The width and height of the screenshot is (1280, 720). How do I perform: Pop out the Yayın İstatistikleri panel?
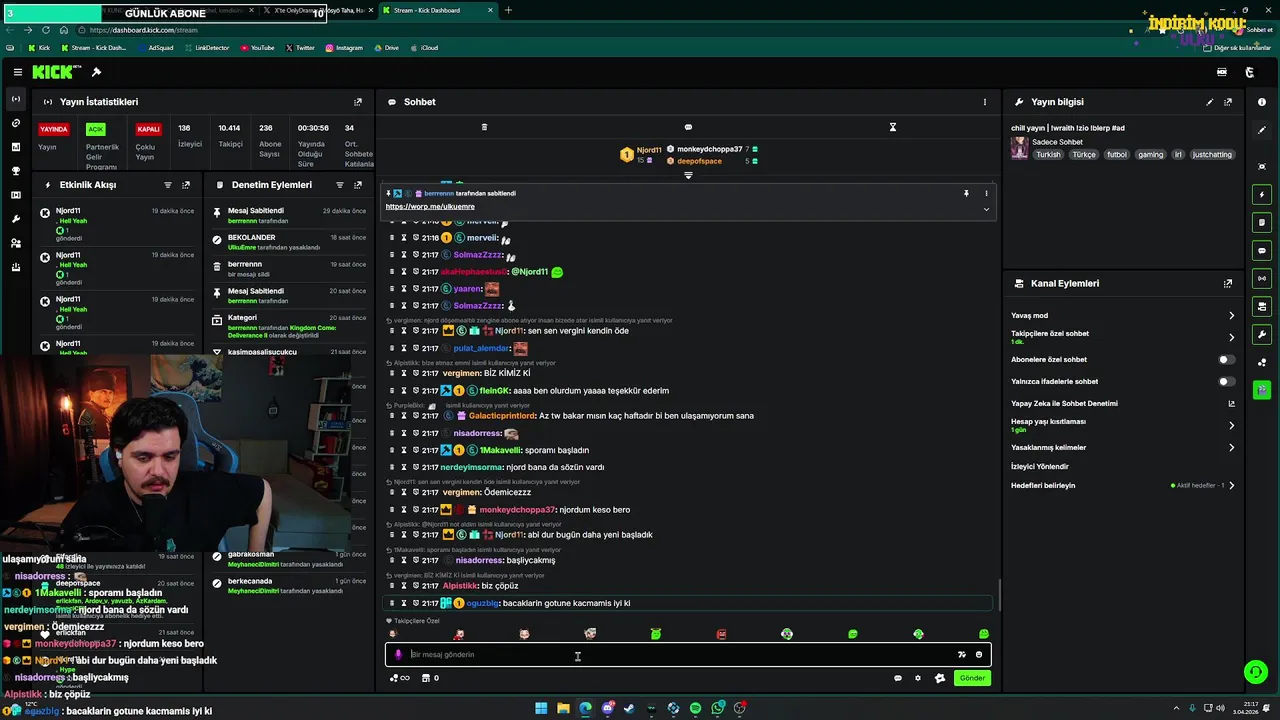pyautogui.click(x=358, y=102)
